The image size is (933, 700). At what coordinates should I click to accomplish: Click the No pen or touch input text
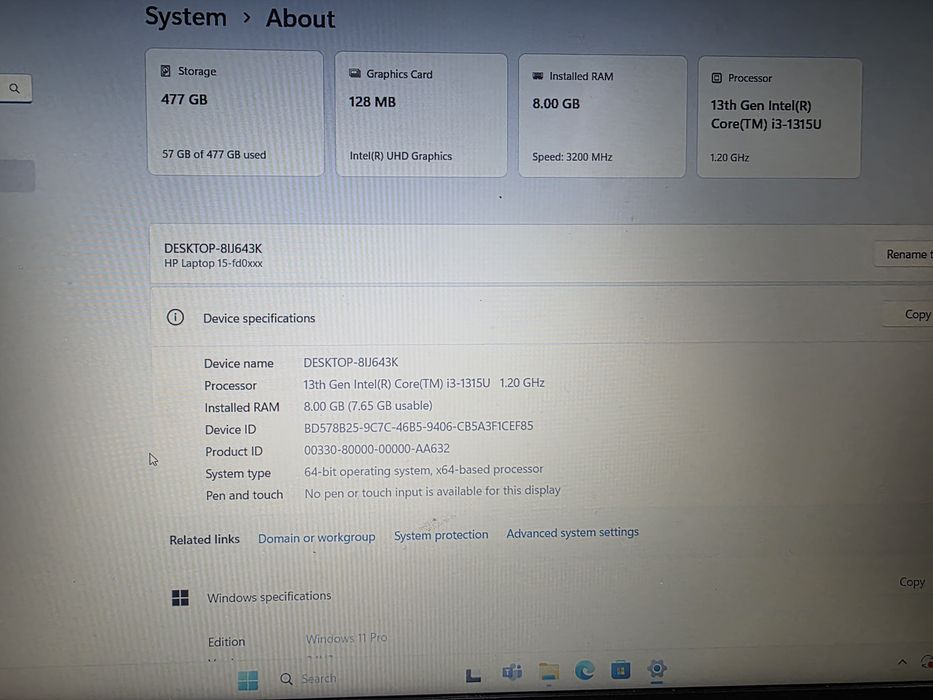pyautogui.click(x=433, y=492)
